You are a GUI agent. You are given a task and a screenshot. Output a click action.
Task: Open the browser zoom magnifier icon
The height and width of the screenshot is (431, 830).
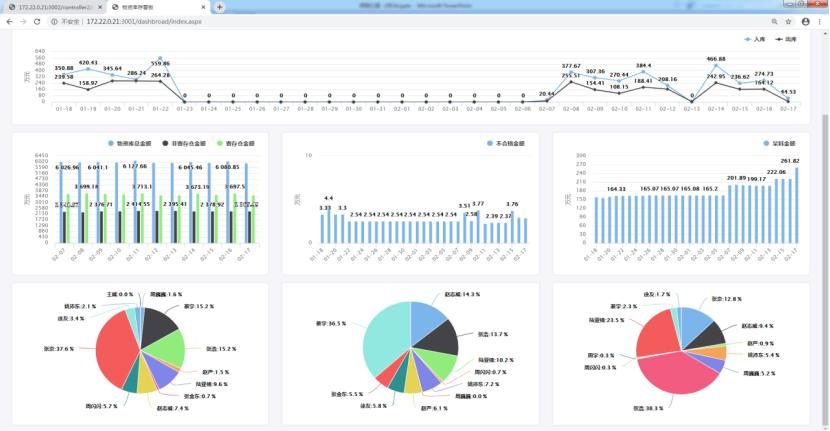pyautogui.click(x=774, y=21)
